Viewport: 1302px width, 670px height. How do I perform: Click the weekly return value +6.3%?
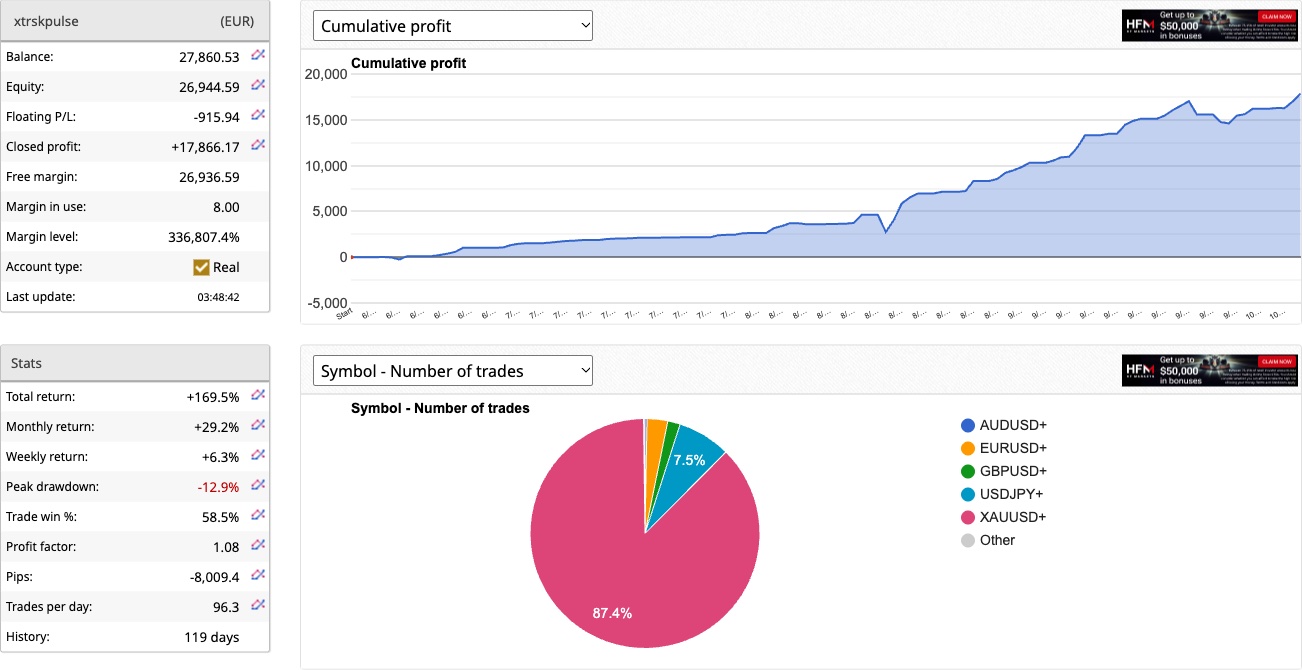[221, 457]
